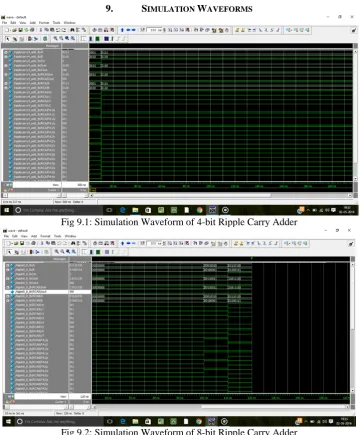Screen dimensions: 361x435
Task: Expand second signal in 8-bit adder signal list
Action: click(x=7, y=270)
